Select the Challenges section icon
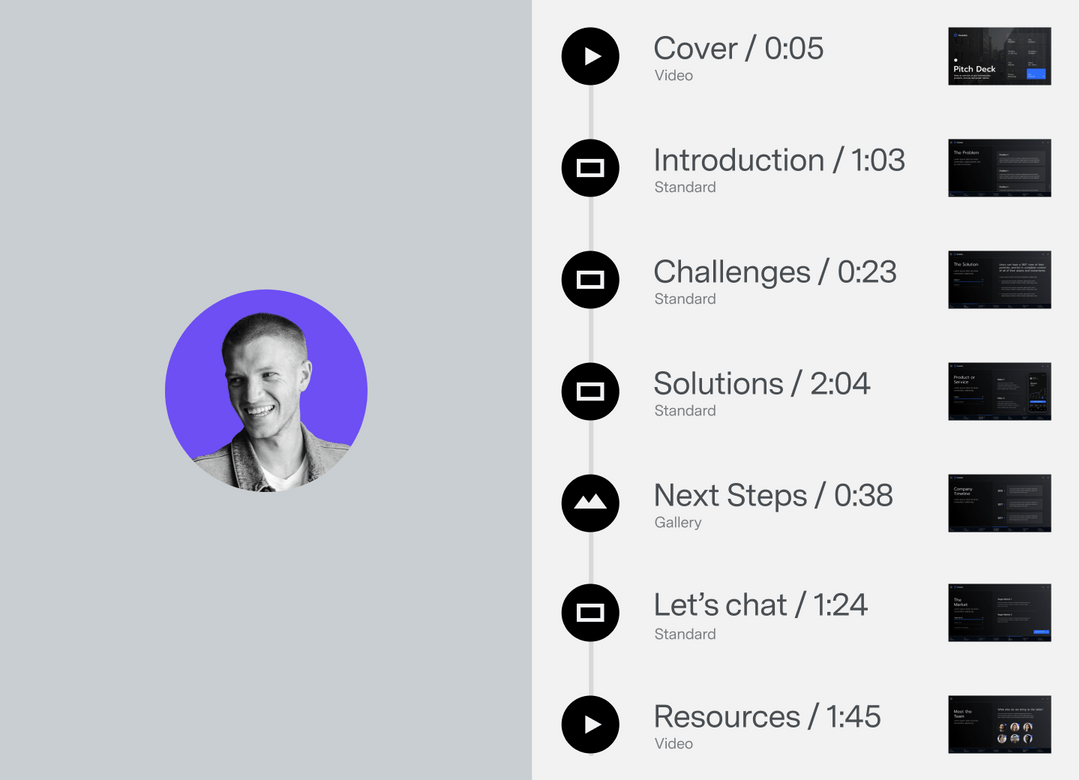This screenshot has width=1080, height=780. (x=590, y=280)
